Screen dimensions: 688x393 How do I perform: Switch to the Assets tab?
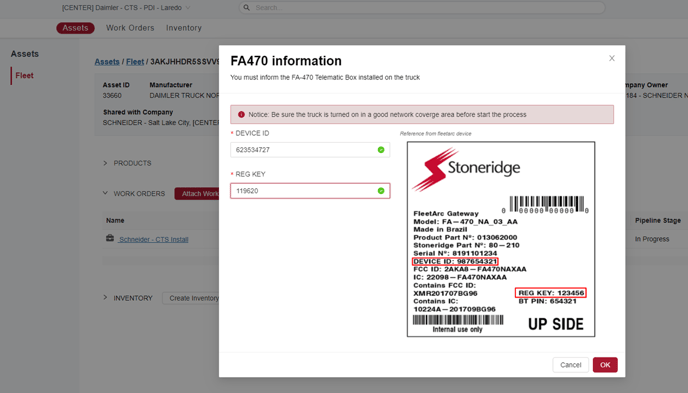tap(75, 28)
